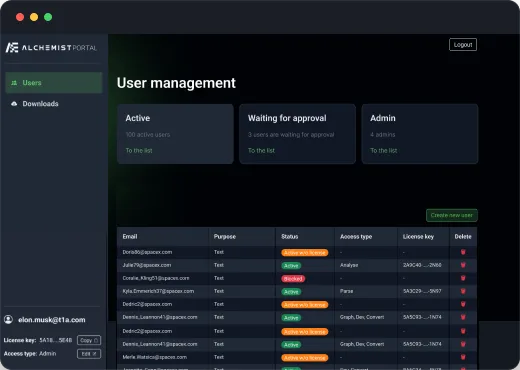Screen dimensions: 520x370
Task: Click the Delete column header
Action: [463, 236]
